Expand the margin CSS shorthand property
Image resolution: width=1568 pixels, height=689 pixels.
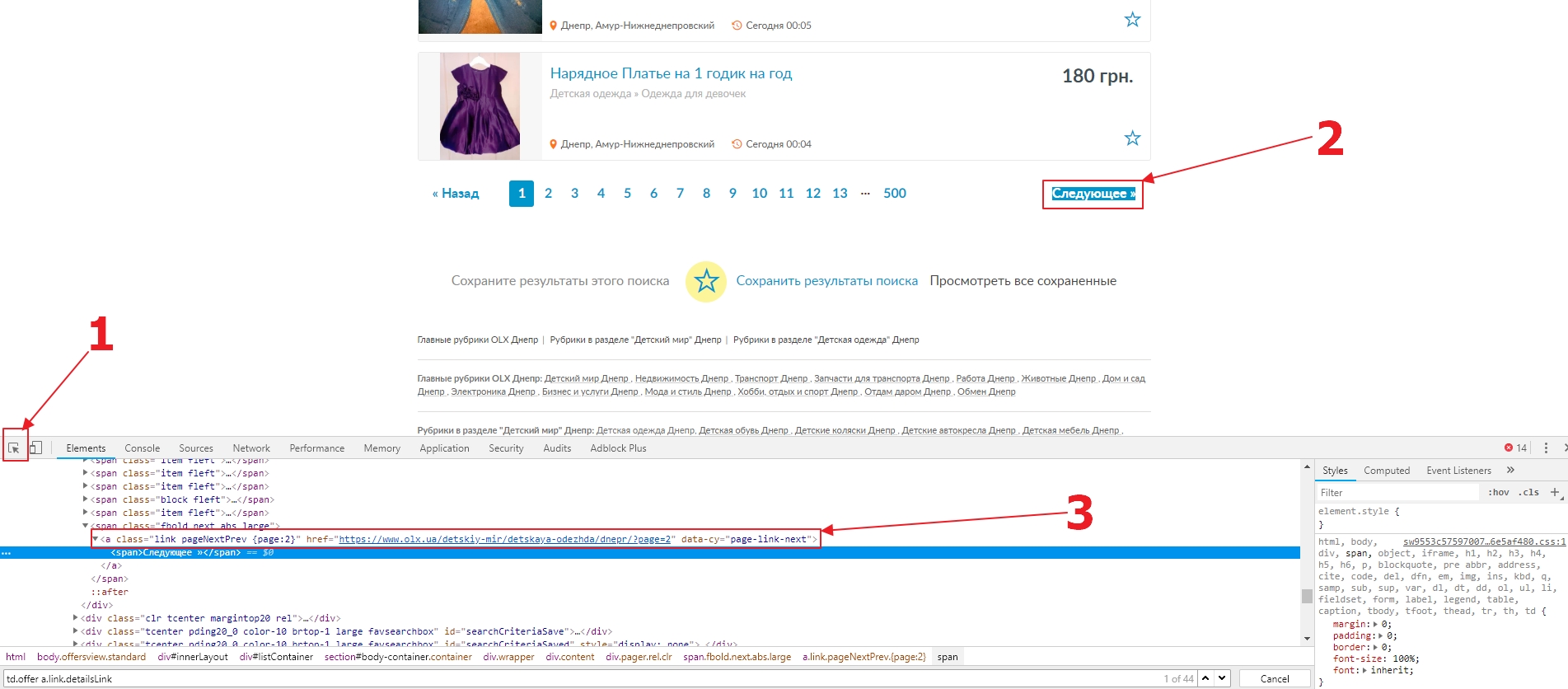(1376, 625)
